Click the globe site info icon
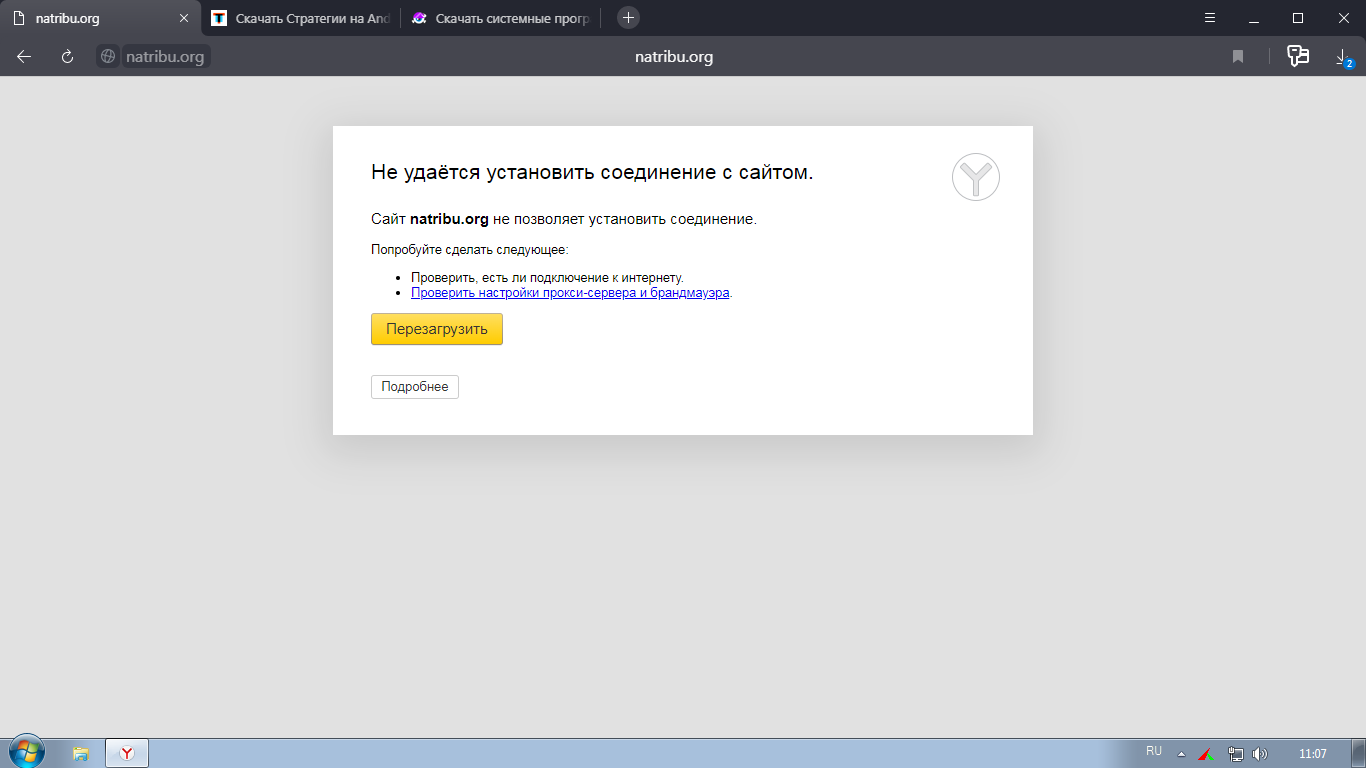The image size is (1366, 768). coord(108,57)
